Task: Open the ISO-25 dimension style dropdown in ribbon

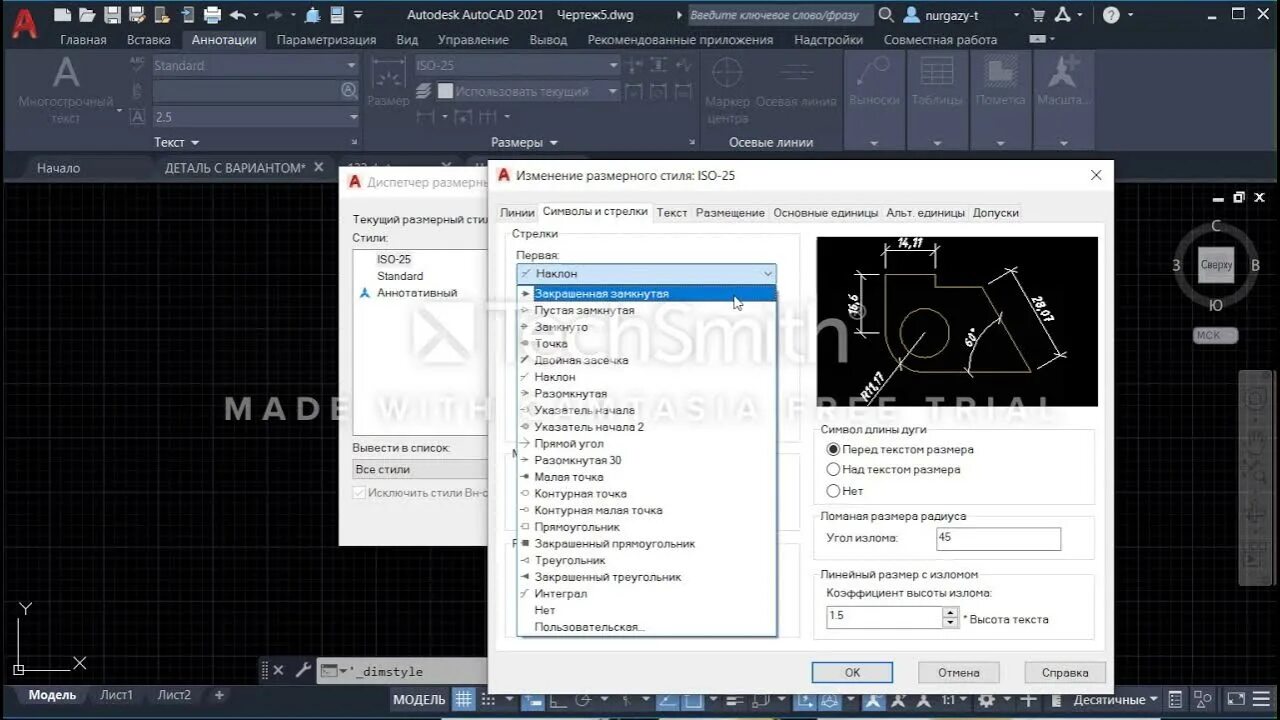Action: tap(613, 65)
